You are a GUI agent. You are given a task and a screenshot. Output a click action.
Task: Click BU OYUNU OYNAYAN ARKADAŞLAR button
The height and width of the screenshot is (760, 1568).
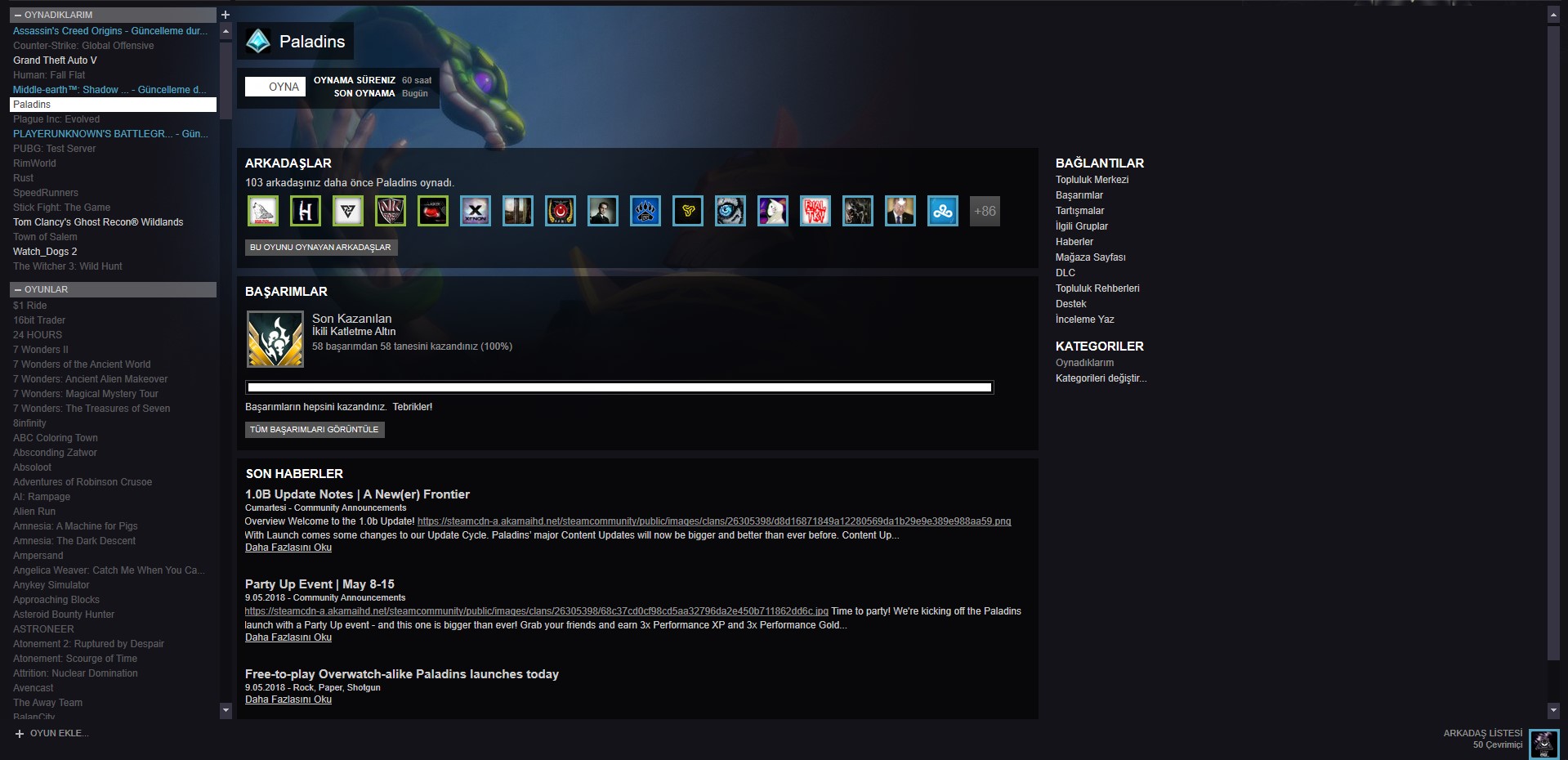pos(321,248)
